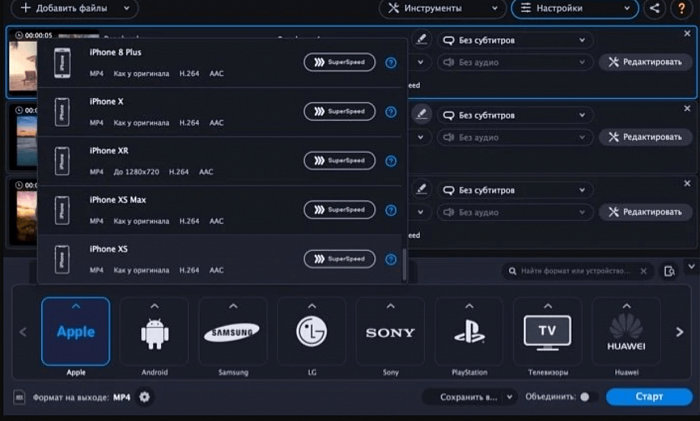
Task: Click Редактировать for second file
Action: click(646, 137)
